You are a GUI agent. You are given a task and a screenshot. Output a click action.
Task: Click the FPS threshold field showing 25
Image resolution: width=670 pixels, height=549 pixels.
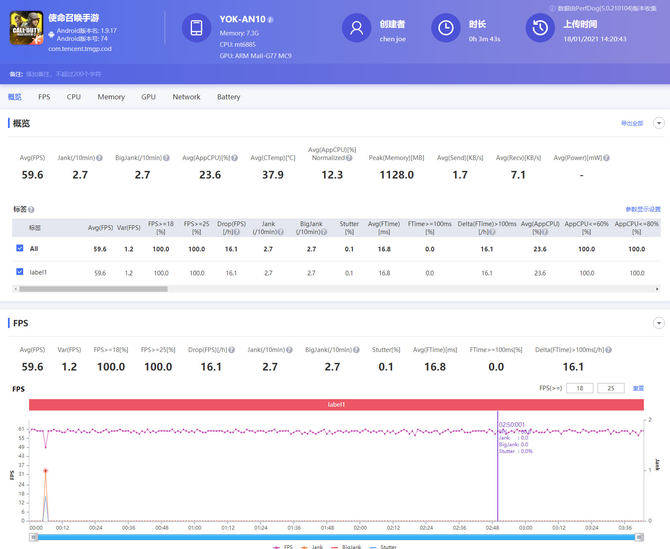click(x=611, y=388)
